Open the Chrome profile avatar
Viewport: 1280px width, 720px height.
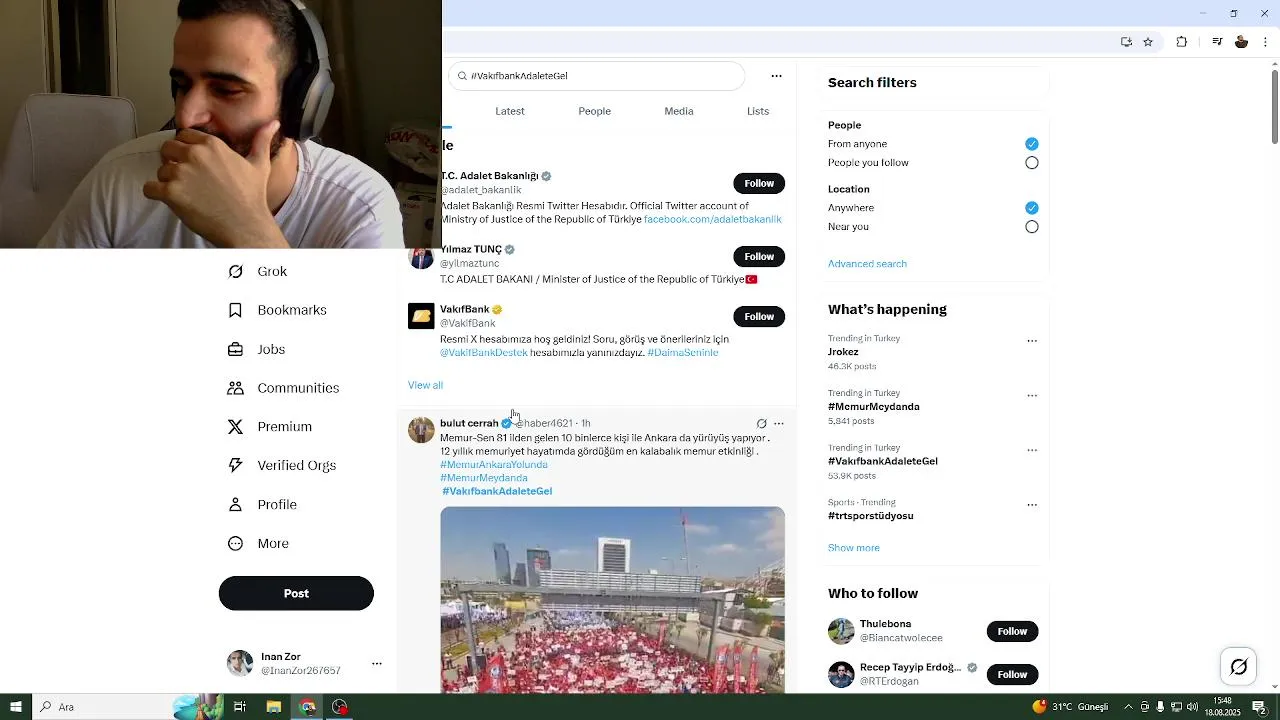click(1242, 42)
